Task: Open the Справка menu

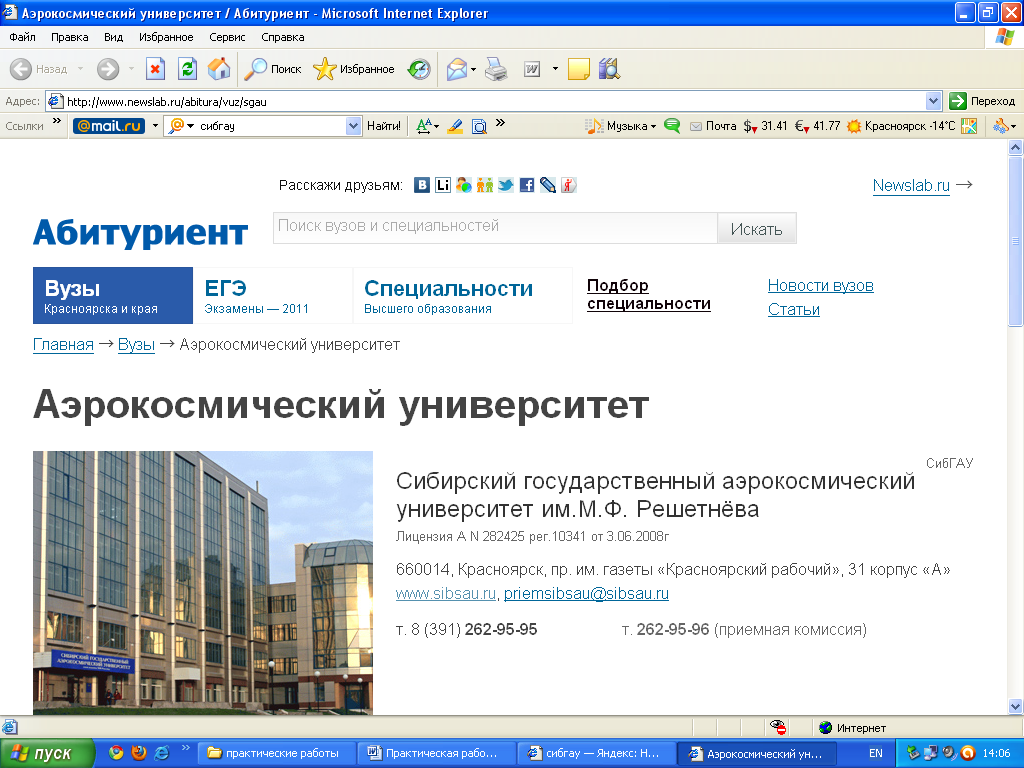Action: [x=283, y=37]
